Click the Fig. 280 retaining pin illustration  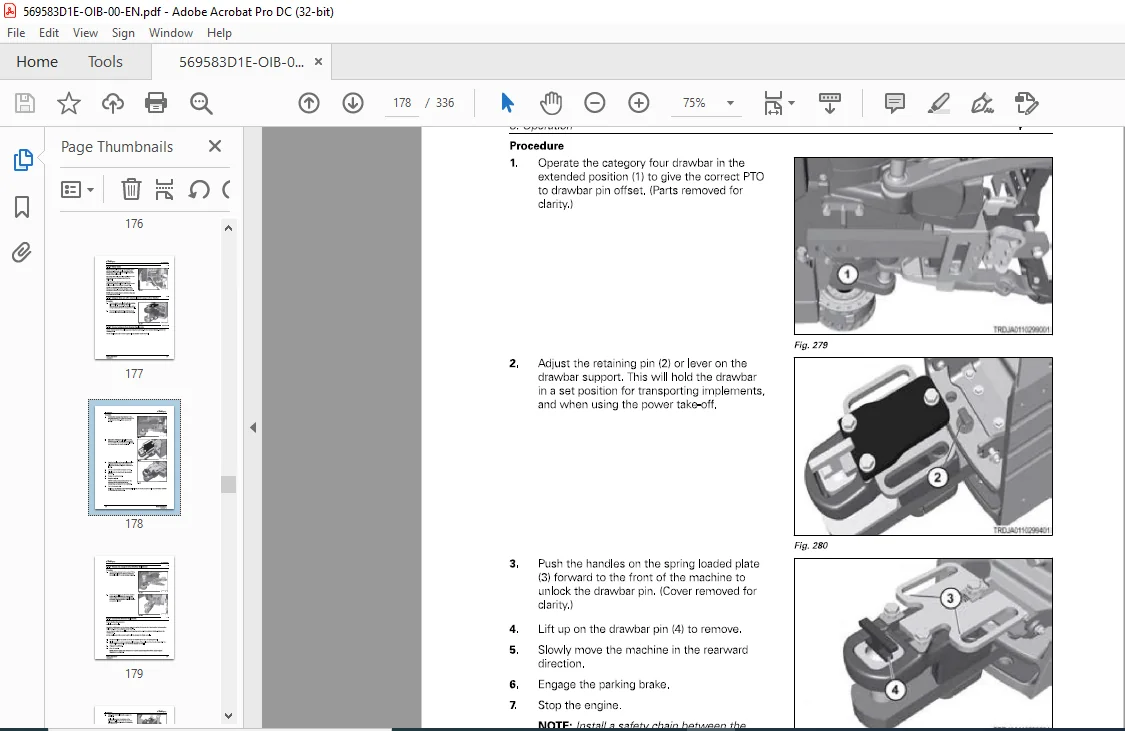(x=923, y=446)
